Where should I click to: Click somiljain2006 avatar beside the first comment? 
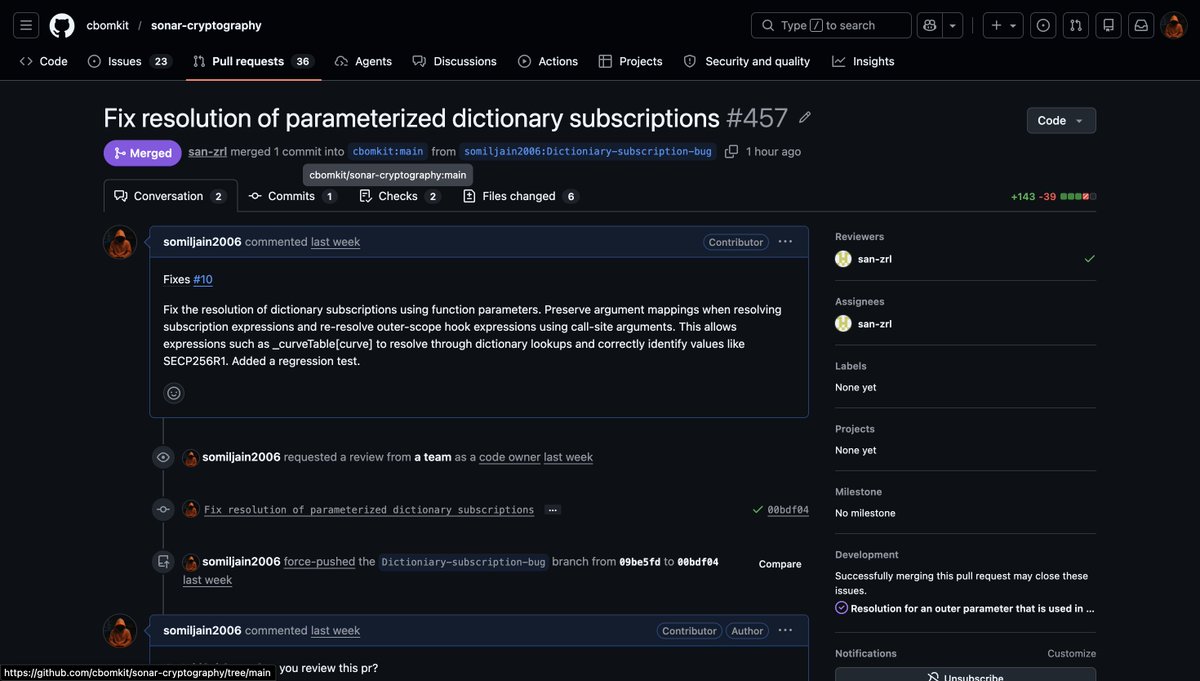click(120, 242)
